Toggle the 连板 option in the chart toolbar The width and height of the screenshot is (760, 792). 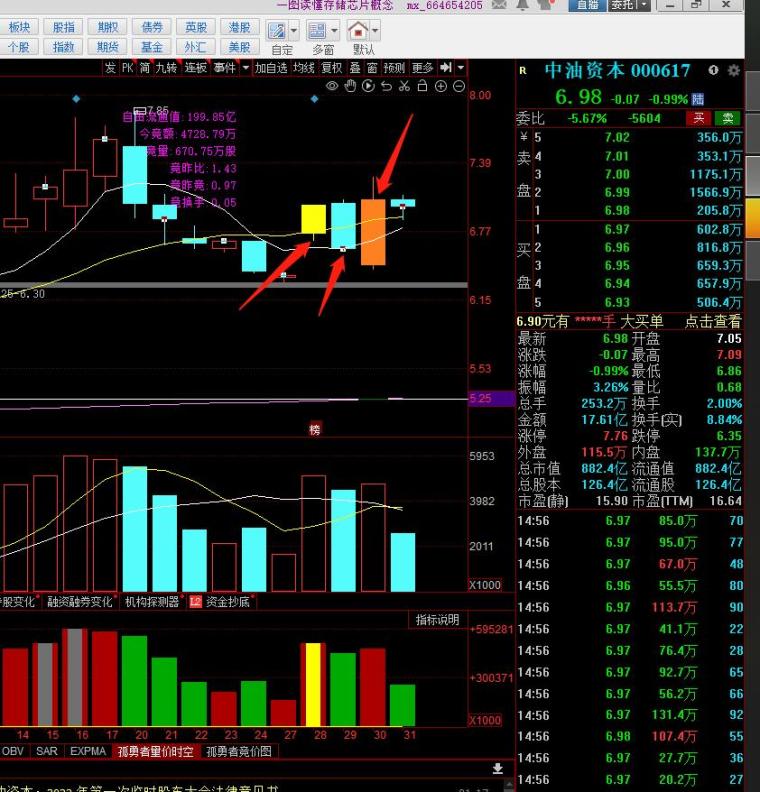pyautogui.click(x=196, y=68)
